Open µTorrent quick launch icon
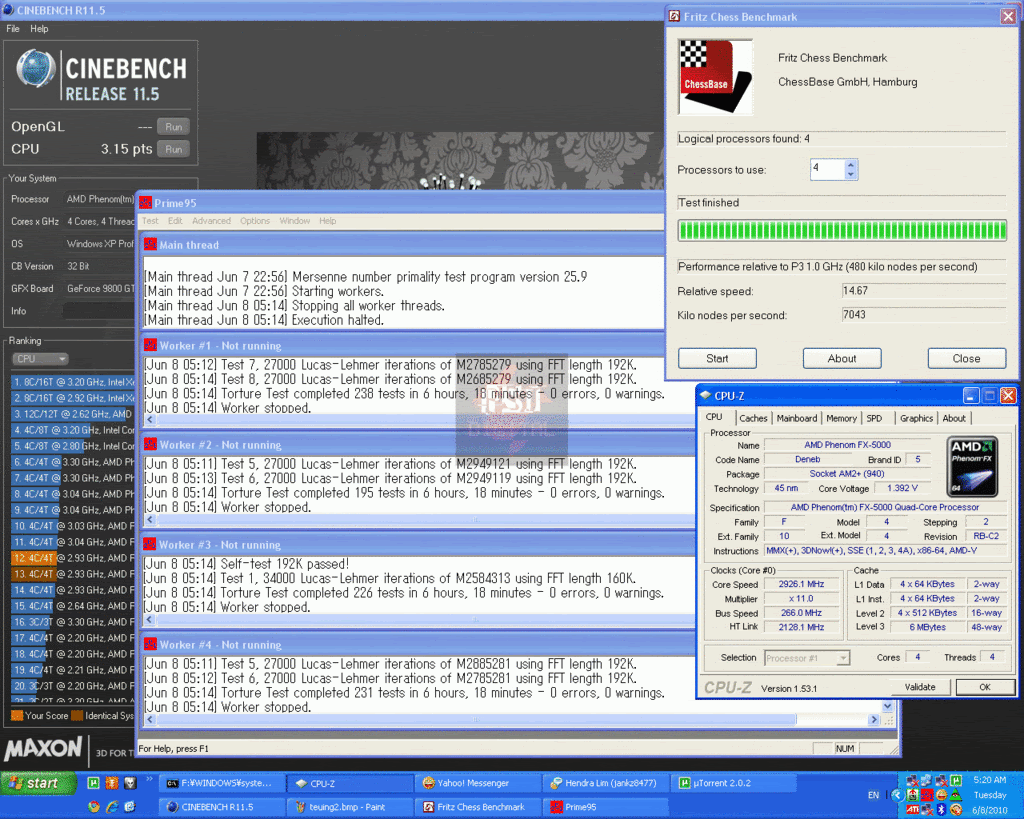 (x=94, y=782)
